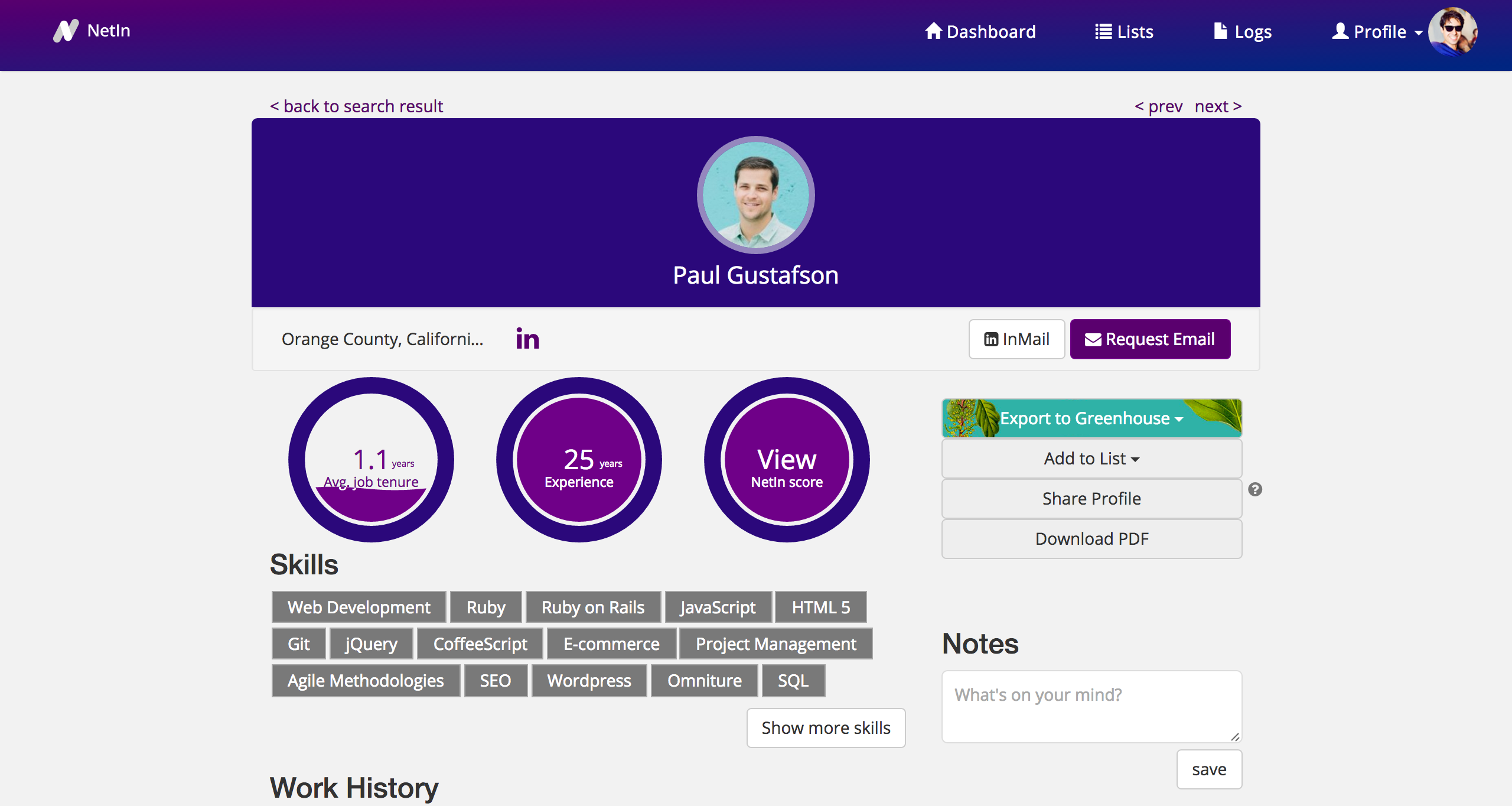Click the Lists icon in navbar

tap(1103, 31)
